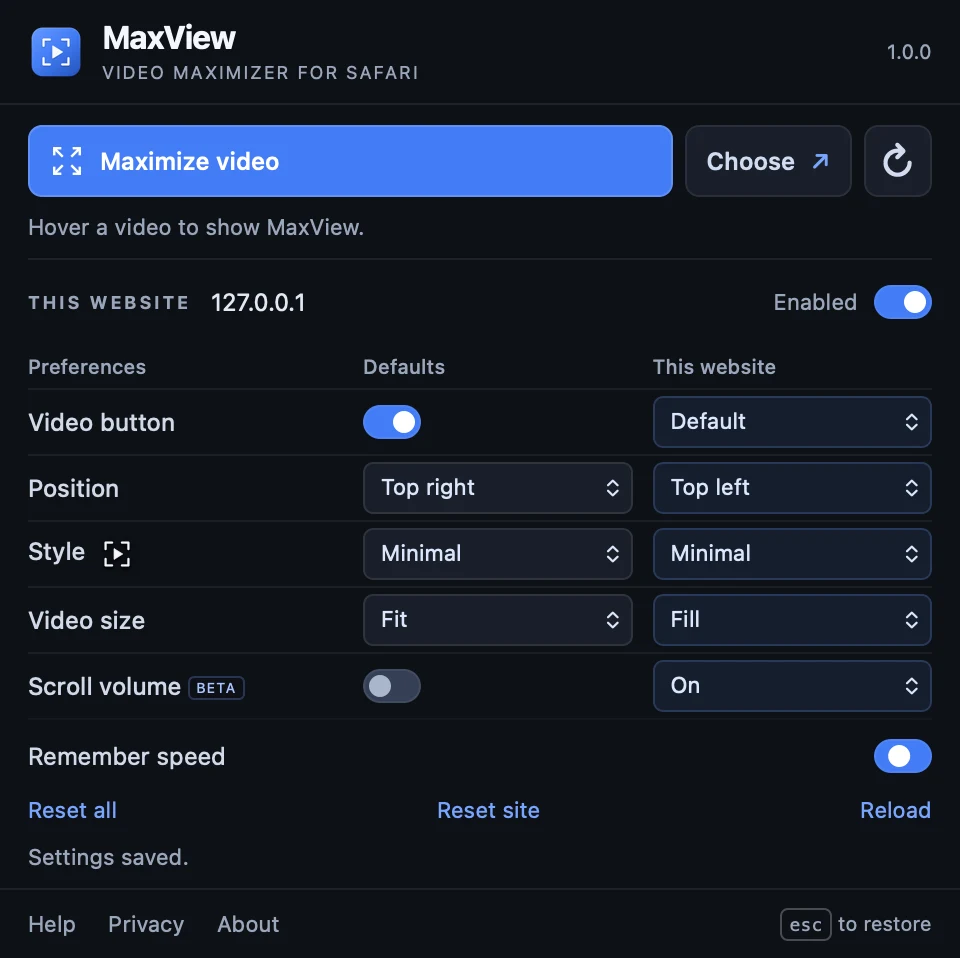Open the Video size Defaults dropdown showing Fit

pyautogui.click(x=497, y=620)
